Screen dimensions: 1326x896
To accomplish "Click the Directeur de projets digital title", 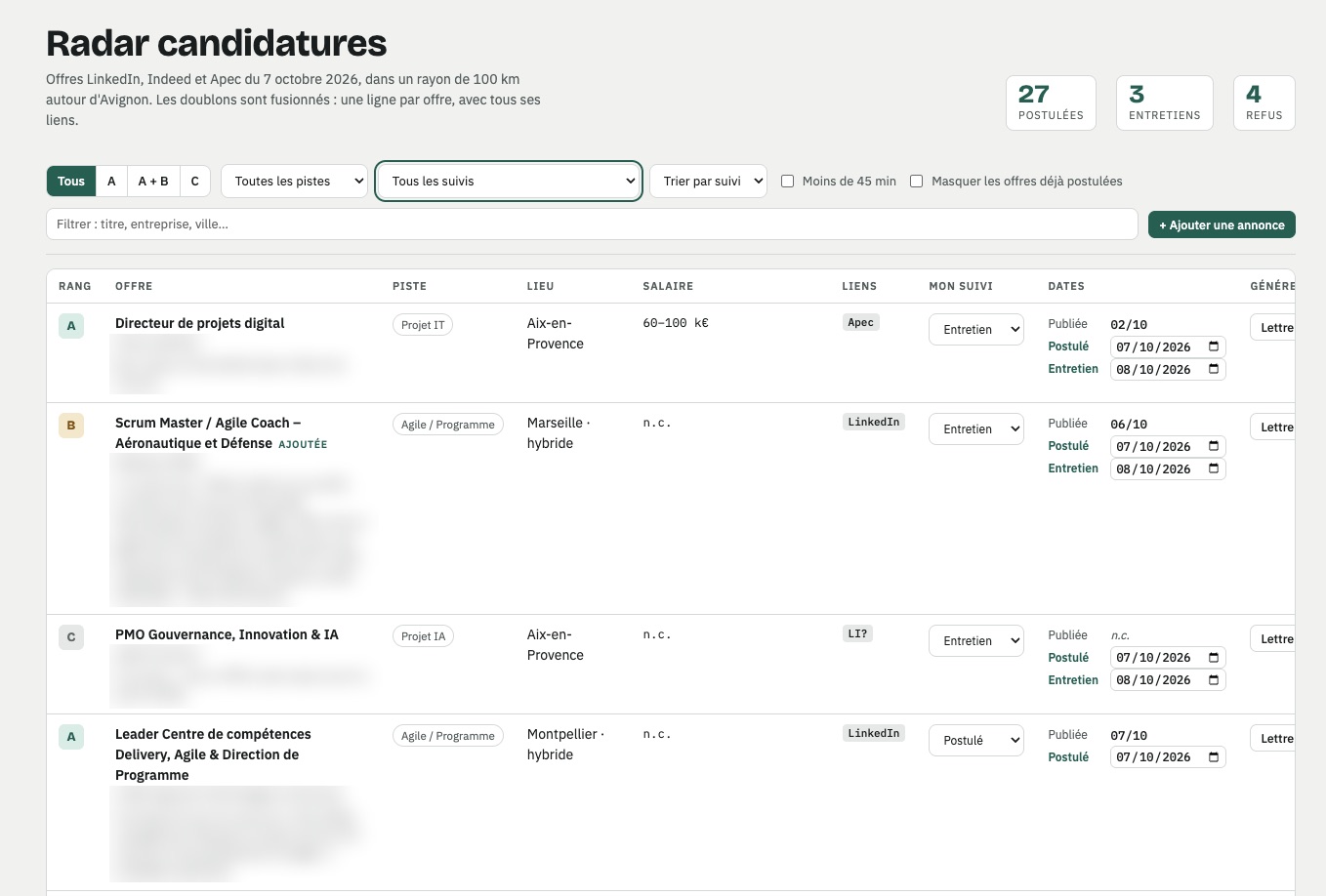I will click(x=200, y=323).
